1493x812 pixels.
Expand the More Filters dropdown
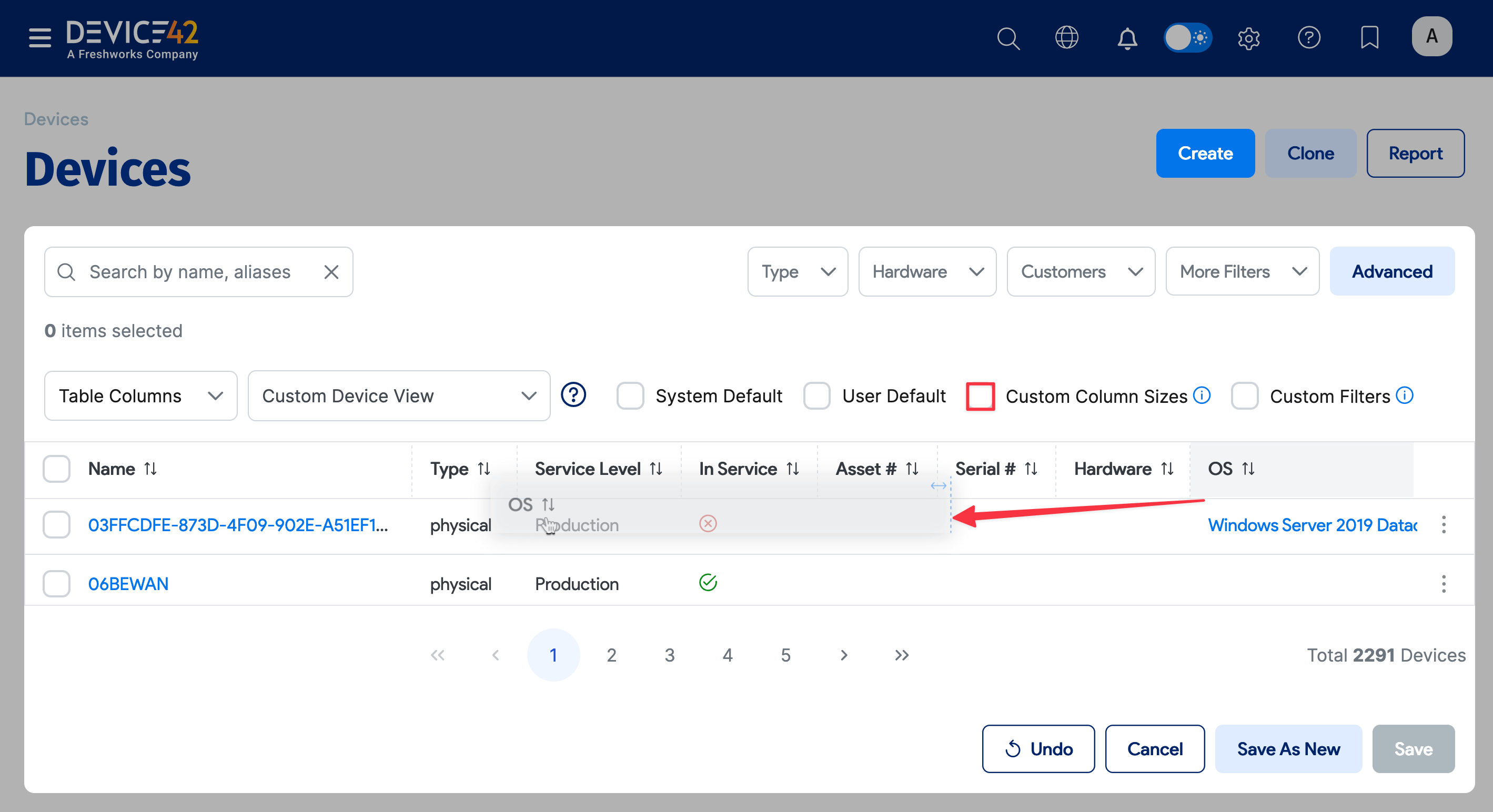tap(1242, 272)
